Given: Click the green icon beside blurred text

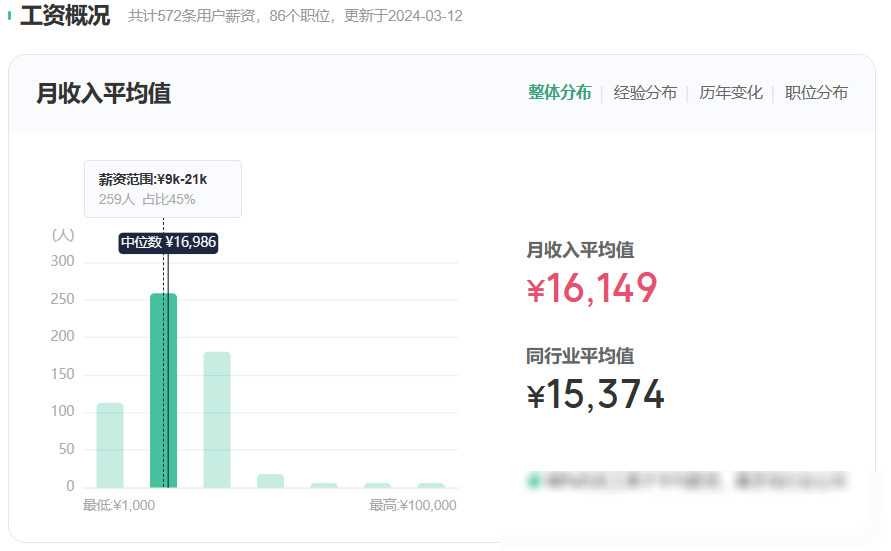Looking at the screenshot, I should 533,481.
